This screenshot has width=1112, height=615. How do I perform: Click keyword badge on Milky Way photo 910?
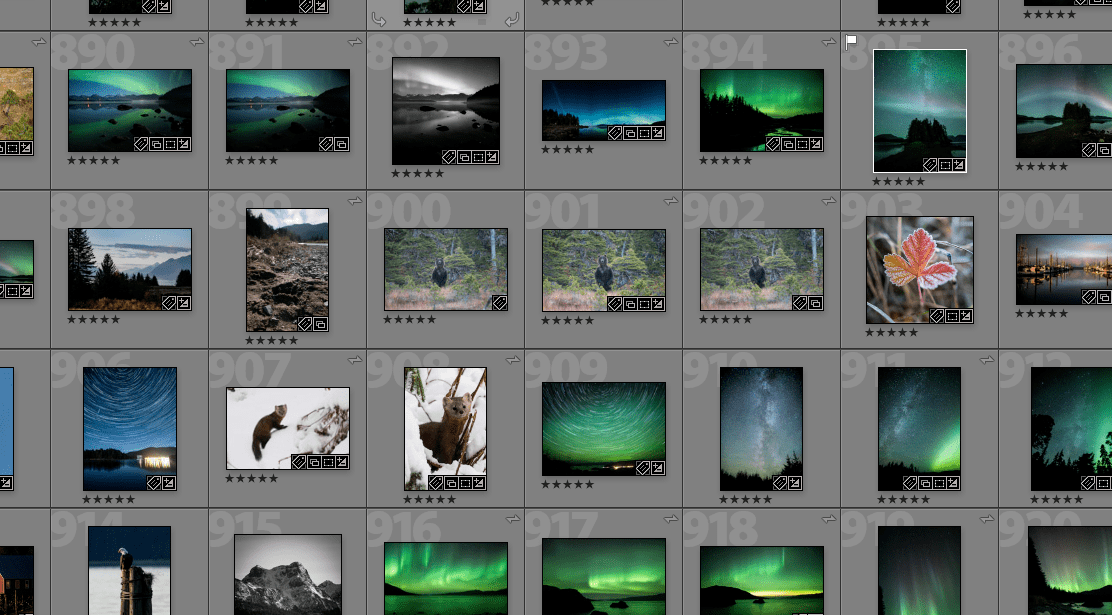coord(780,482)
